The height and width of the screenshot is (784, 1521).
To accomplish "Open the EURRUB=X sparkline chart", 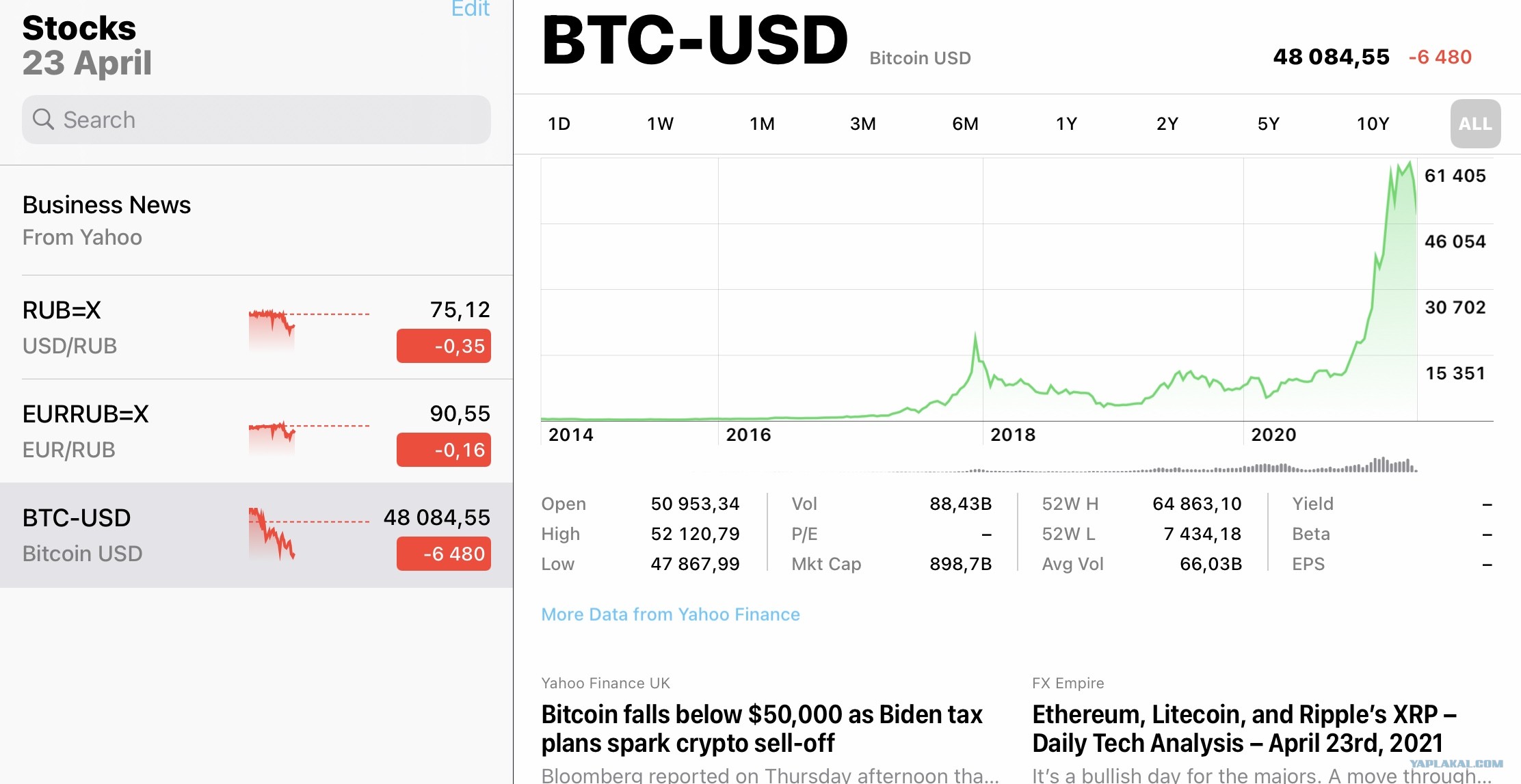I will (308, 435).
